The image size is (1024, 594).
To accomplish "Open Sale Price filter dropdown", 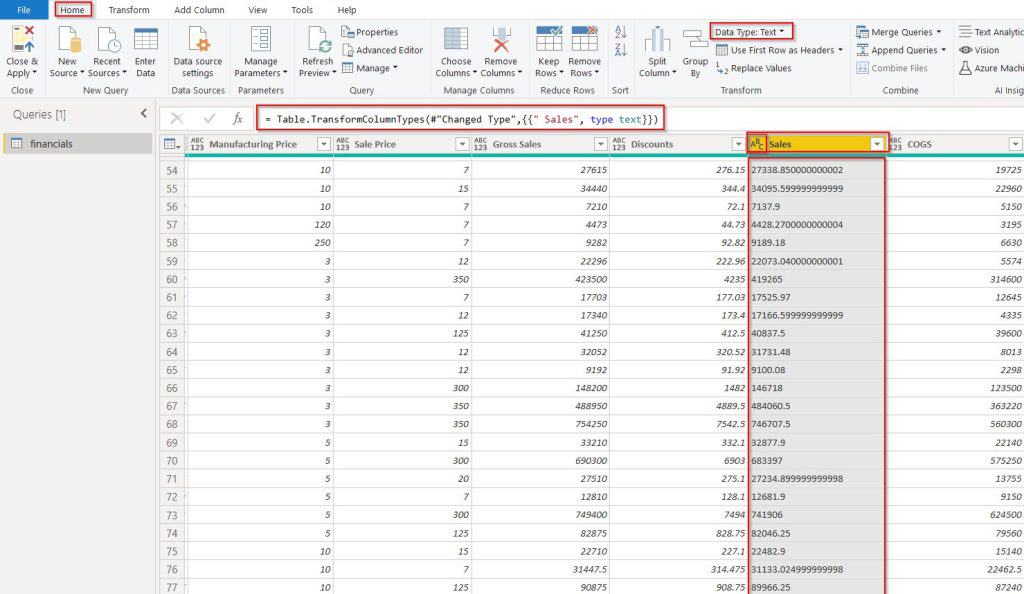I will (462, 144).
